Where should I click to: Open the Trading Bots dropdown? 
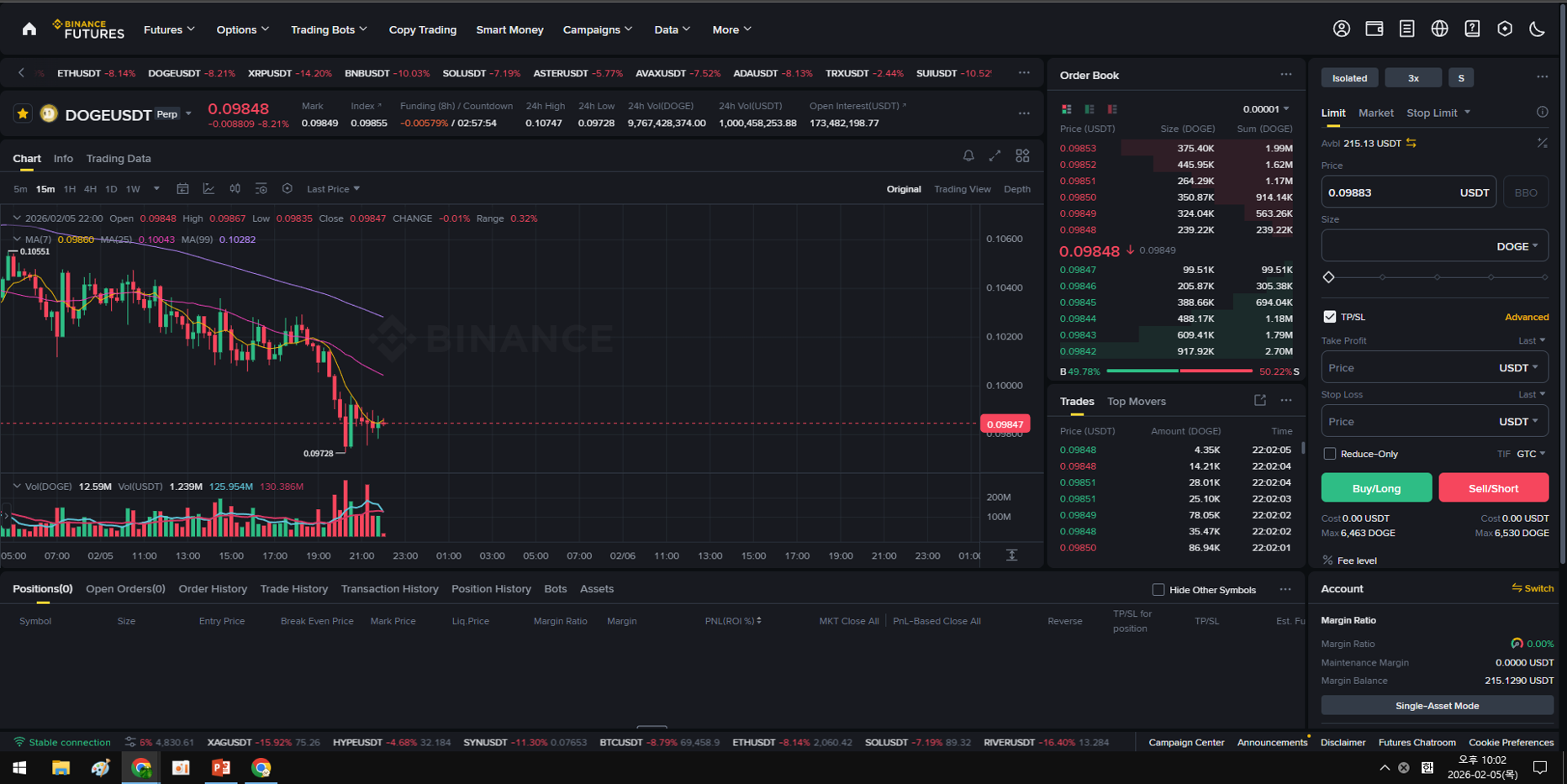[x=329, y=29]
